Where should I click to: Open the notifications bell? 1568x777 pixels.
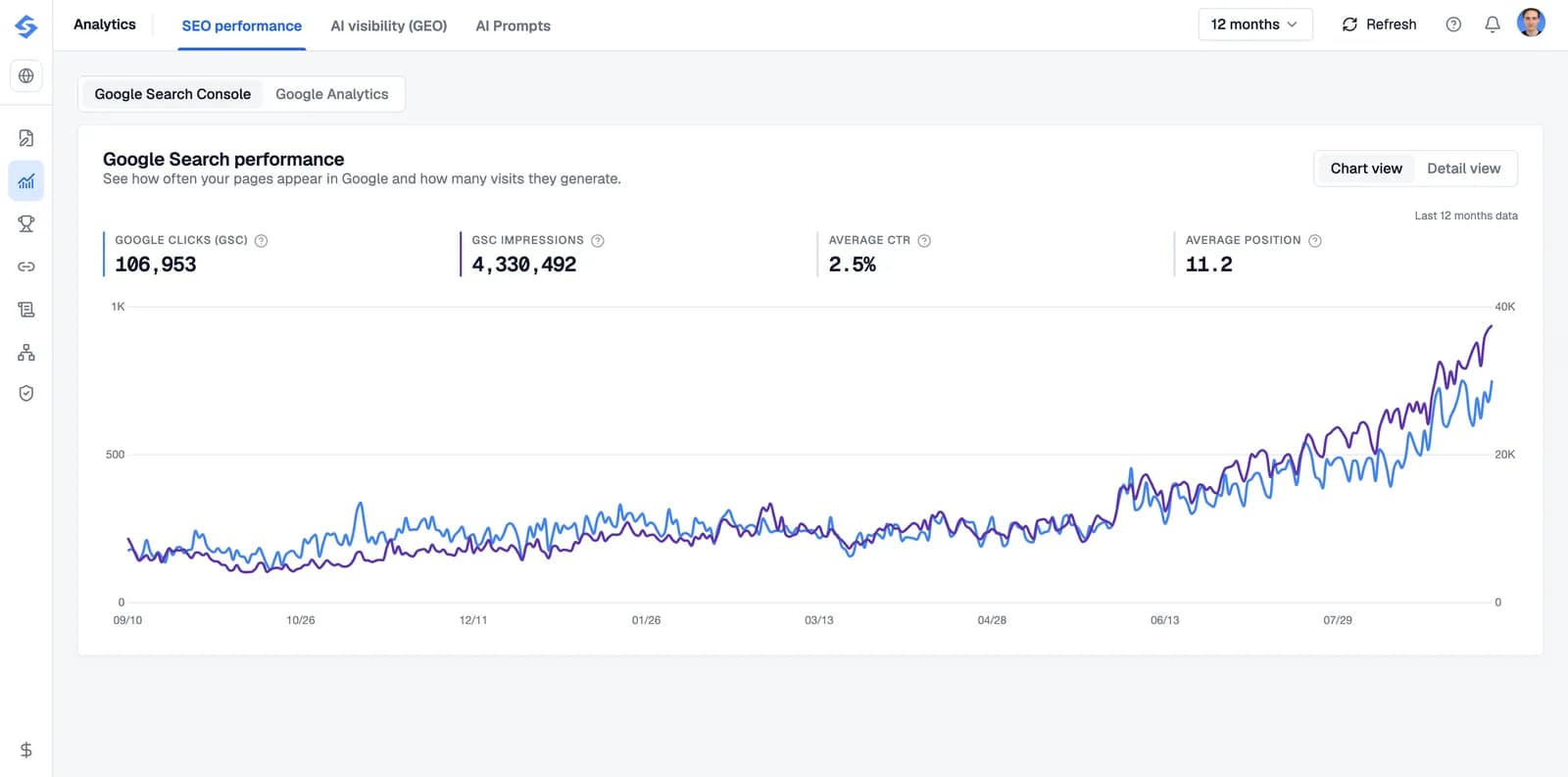pyautogui.click(x=1493, y=24)
